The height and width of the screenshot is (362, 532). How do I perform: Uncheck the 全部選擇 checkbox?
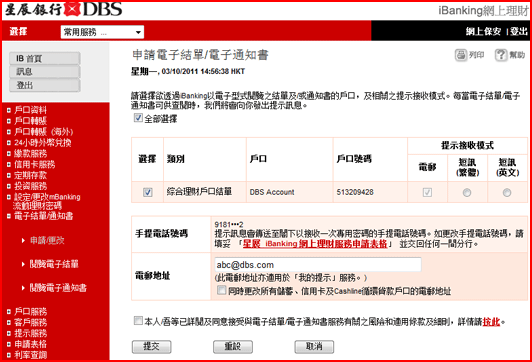point(138,118)
